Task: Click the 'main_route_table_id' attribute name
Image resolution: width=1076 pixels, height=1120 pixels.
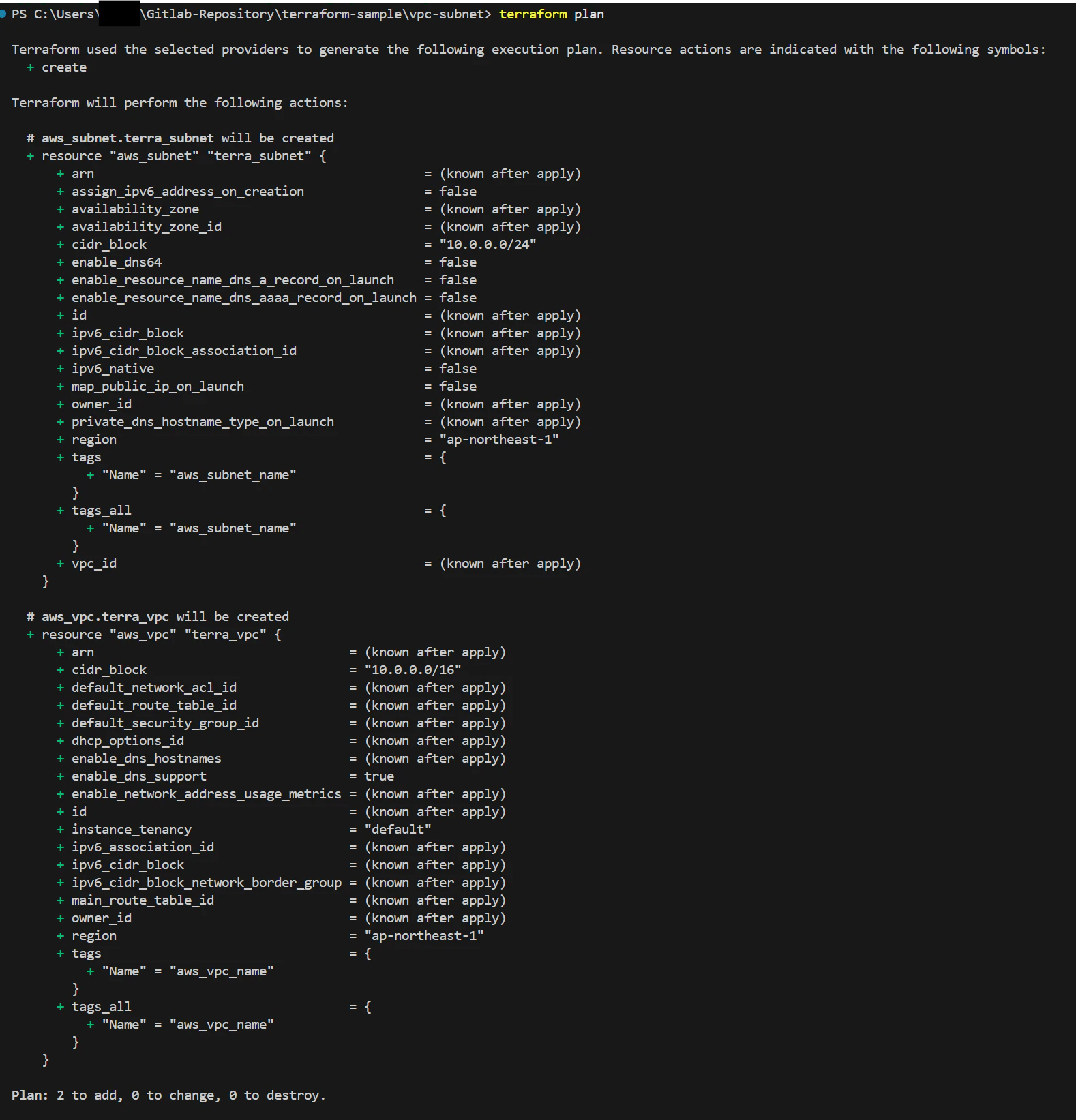Action: coord(143,900)
